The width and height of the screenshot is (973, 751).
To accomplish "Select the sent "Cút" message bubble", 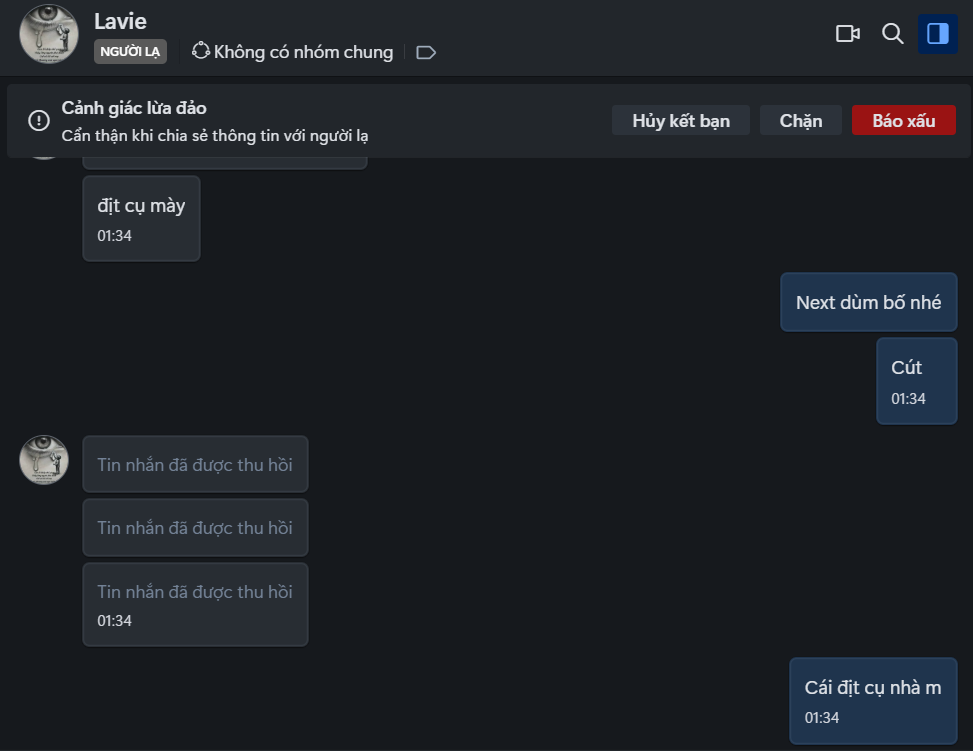I will tap(916, 380).
